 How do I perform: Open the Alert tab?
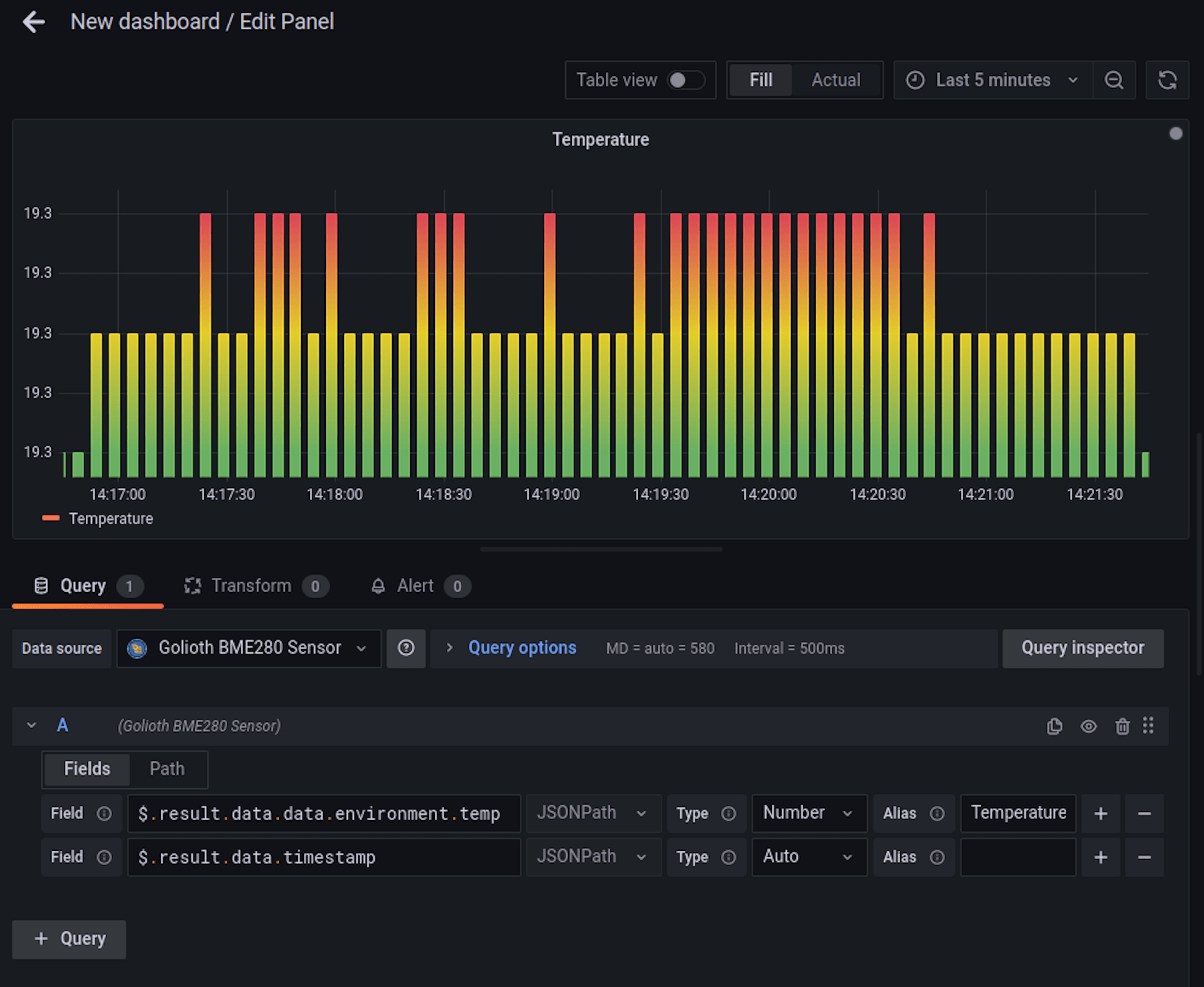coord(415,585)
